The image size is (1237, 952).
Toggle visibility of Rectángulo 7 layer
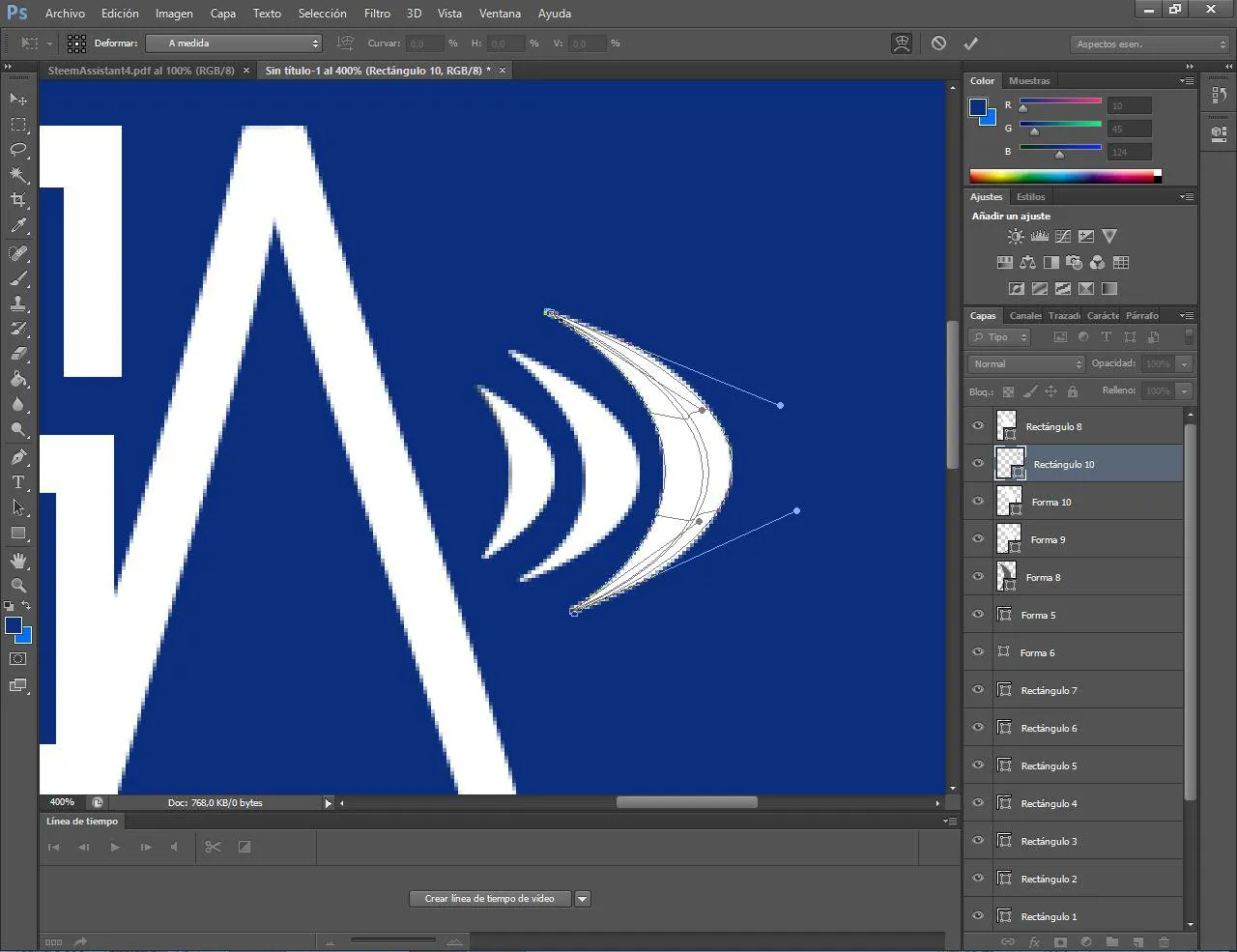978,690
